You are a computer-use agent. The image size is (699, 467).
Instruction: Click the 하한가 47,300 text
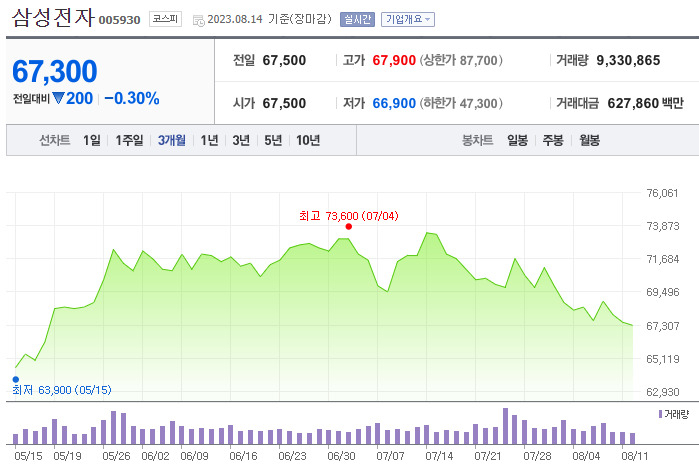click(x=461, y=103)
